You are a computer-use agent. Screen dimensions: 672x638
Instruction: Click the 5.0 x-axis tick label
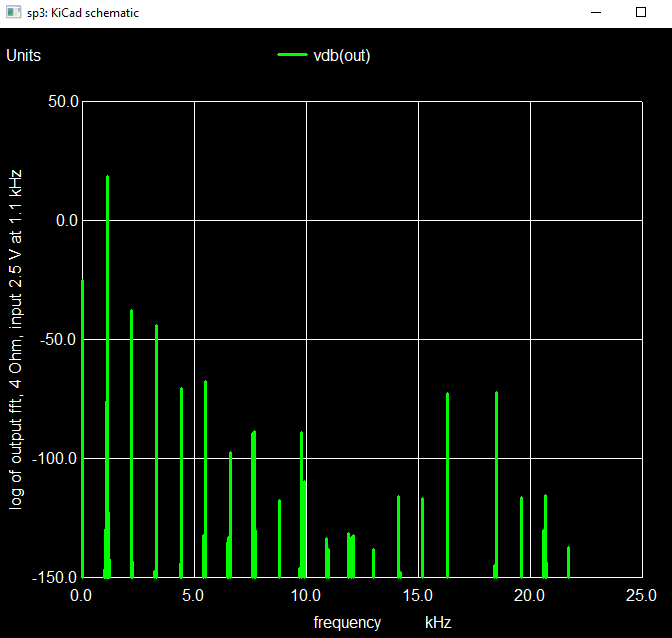tap(193, 596)
